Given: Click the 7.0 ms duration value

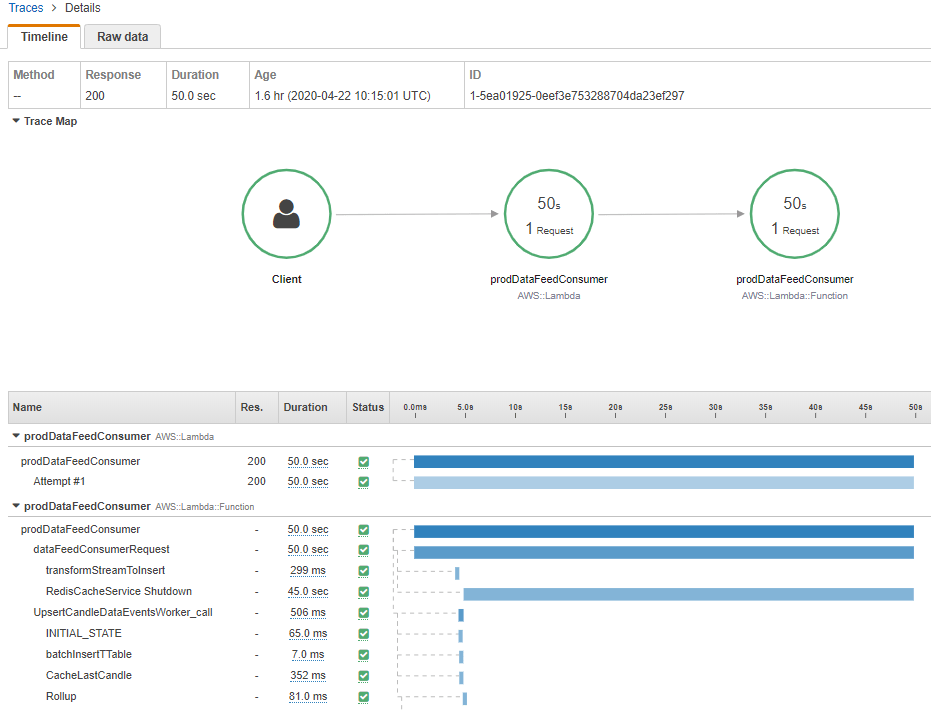Looking at the screenshot, I should click(308, 655).
